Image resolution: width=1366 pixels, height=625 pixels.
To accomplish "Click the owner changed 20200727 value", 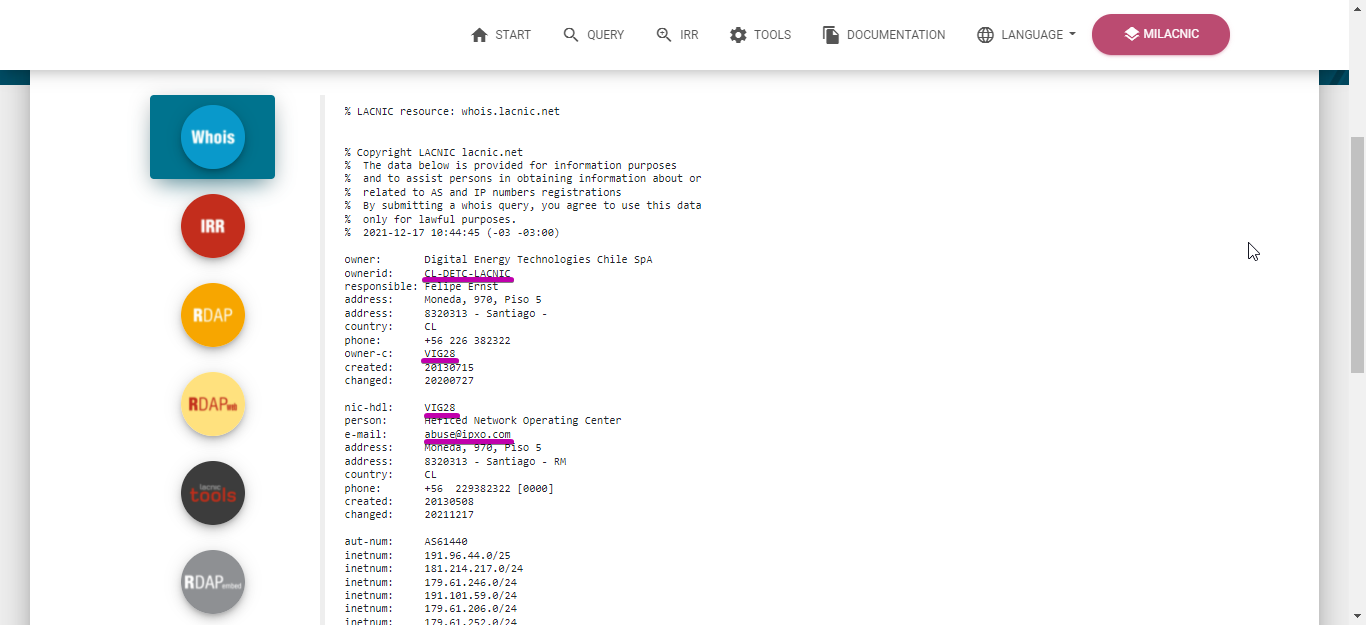I will 449,381.
